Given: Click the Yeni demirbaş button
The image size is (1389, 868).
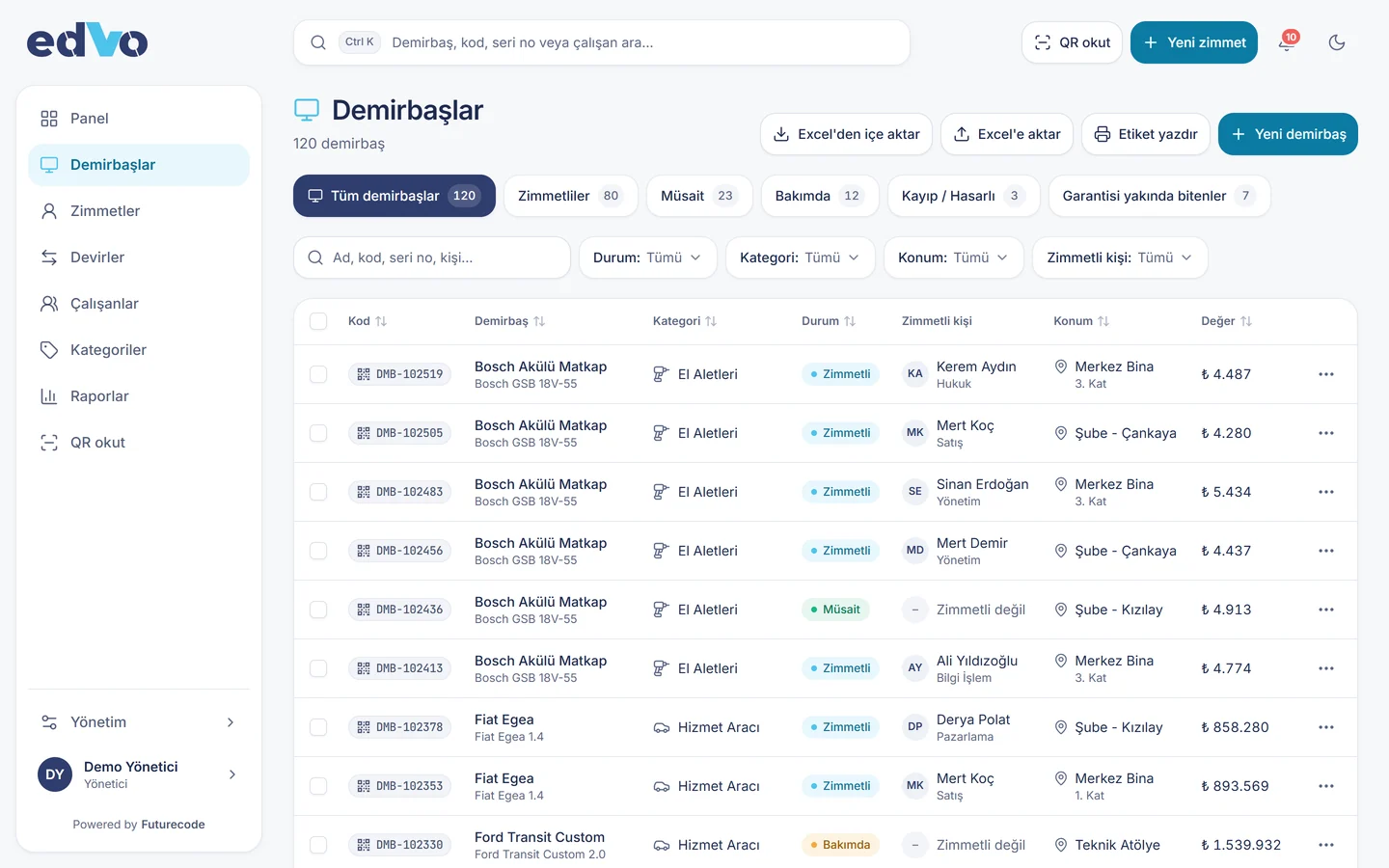Looking at the screenshot, I should click(1288, 134).
